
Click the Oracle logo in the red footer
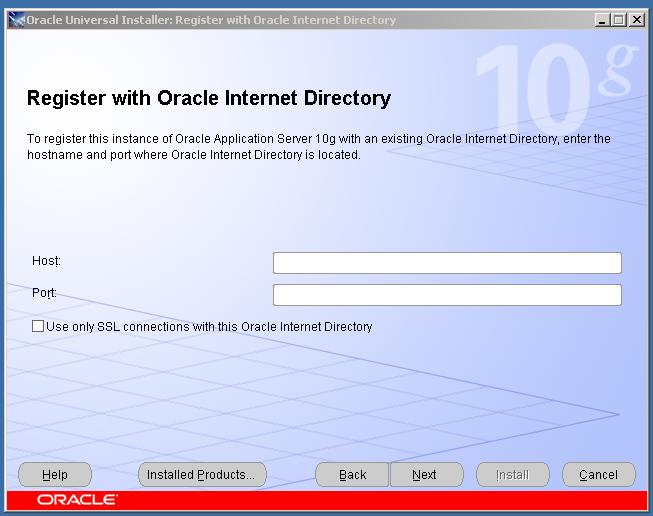[x=77, y=500]
